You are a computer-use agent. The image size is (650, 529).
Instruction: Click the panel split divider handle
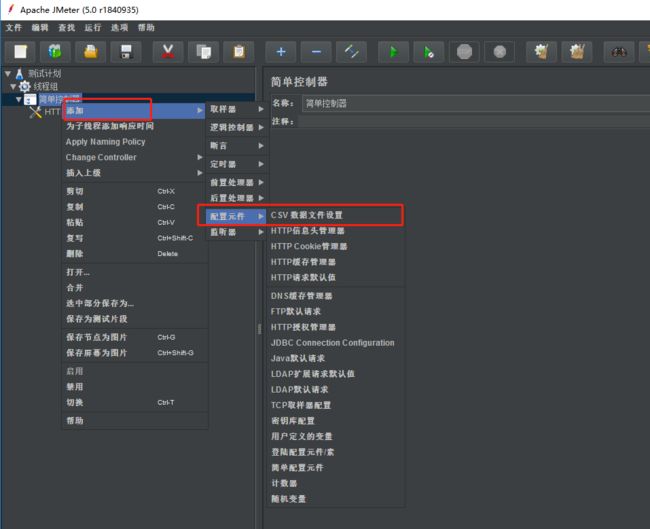[x=260, y=329]
